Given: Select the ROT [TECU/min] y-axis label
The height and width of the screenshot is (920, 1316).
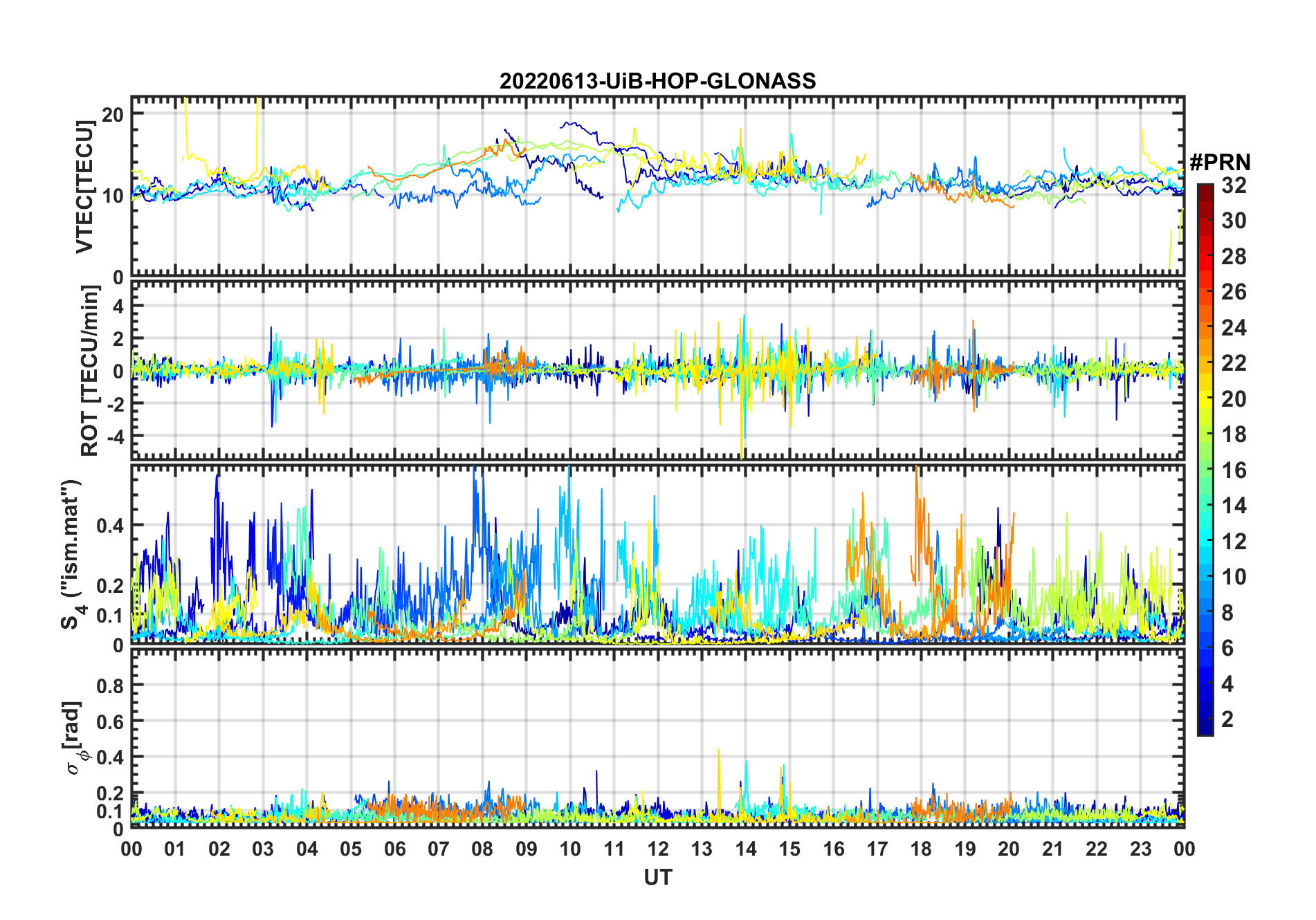Looking at the screenshot, I should click(x=90, y=371).
